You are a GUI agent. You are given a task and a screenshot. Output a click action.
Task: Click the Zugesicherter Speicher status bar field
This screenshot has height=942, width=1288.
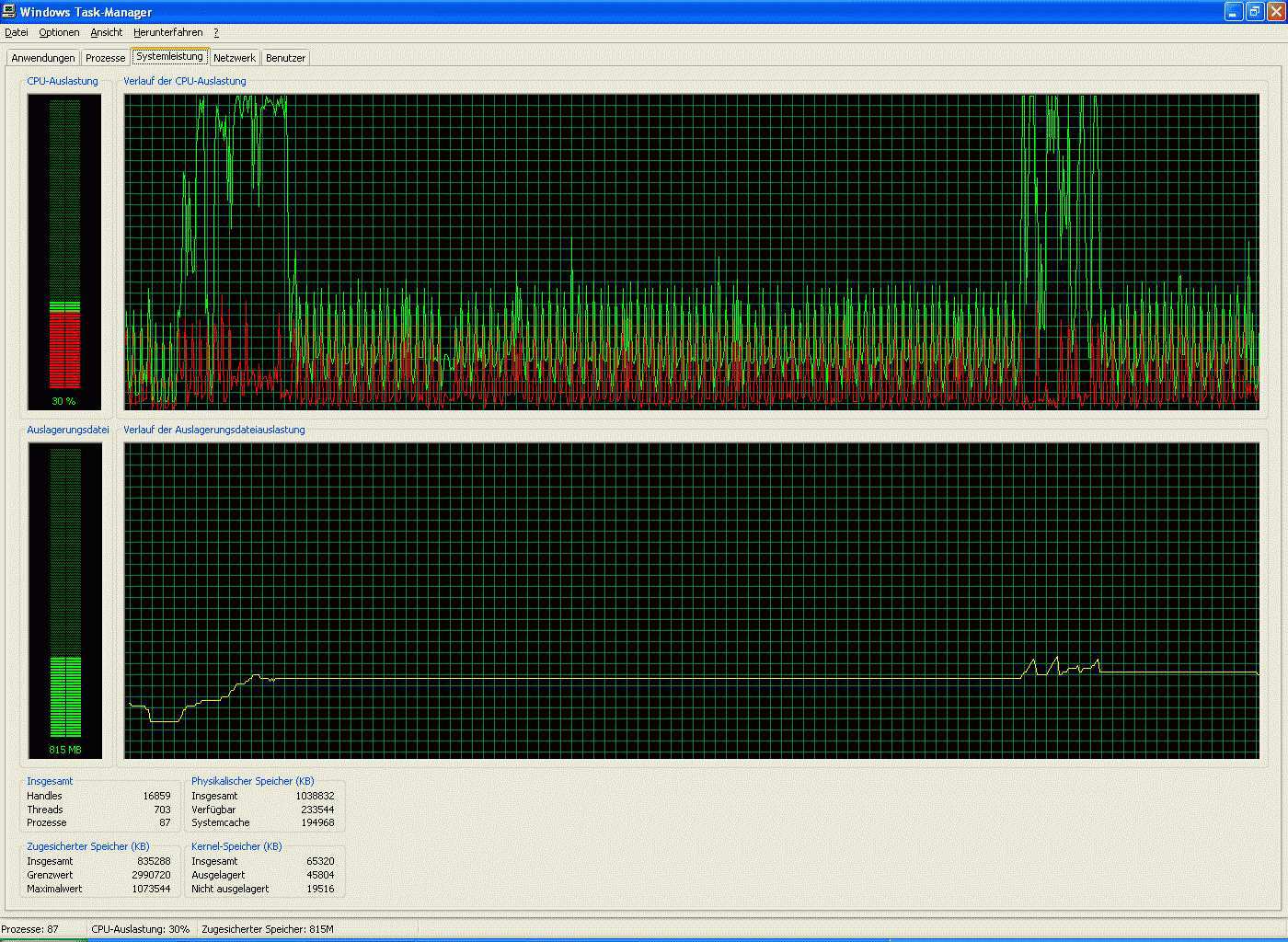268,929
